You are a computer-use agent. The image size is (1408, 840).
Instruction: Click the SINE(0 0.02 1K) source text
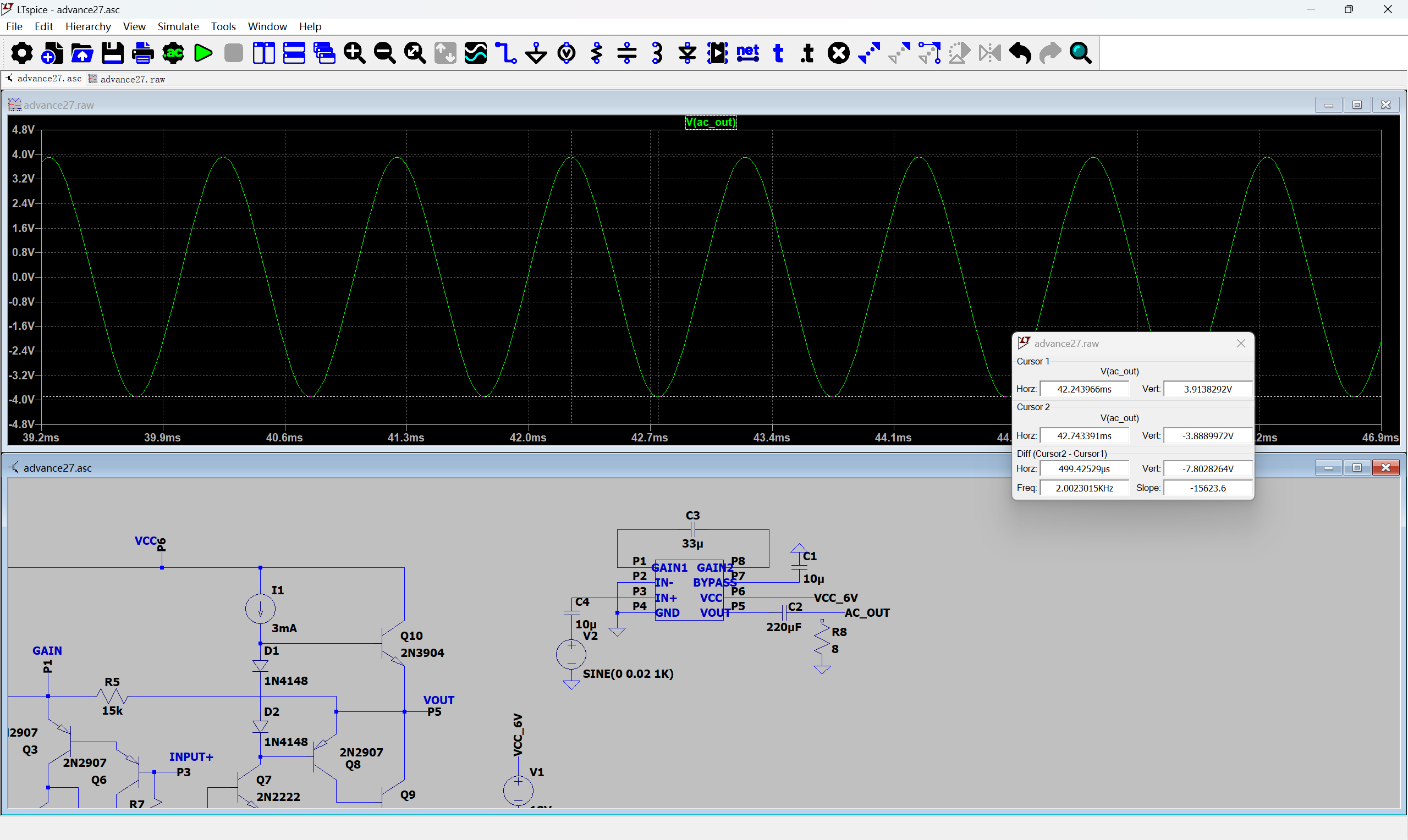point(628,673)
